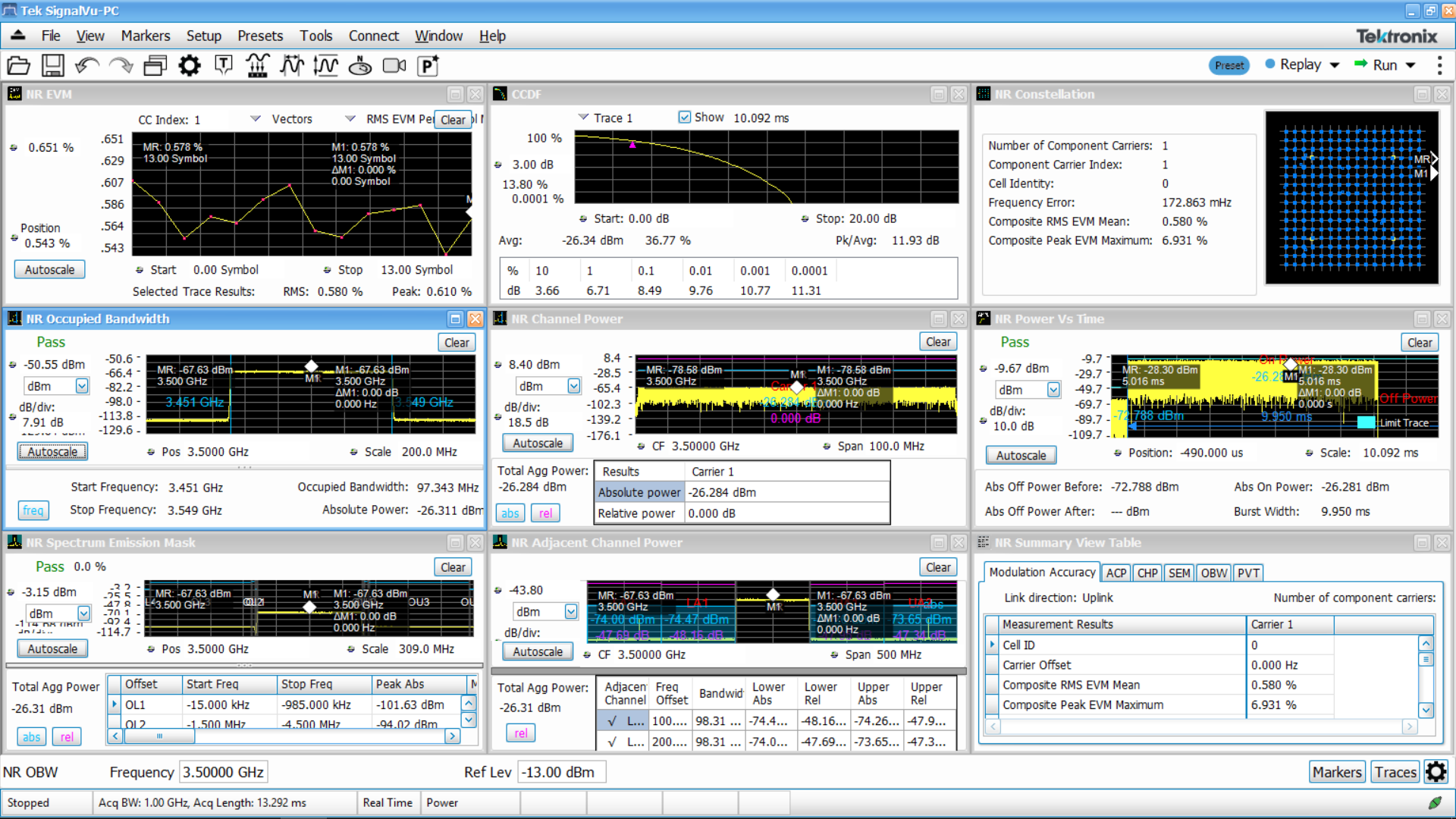Screen dimensions: 1456x819
Task: Click the blue Preset button
Action: [x=1228, y=65]
